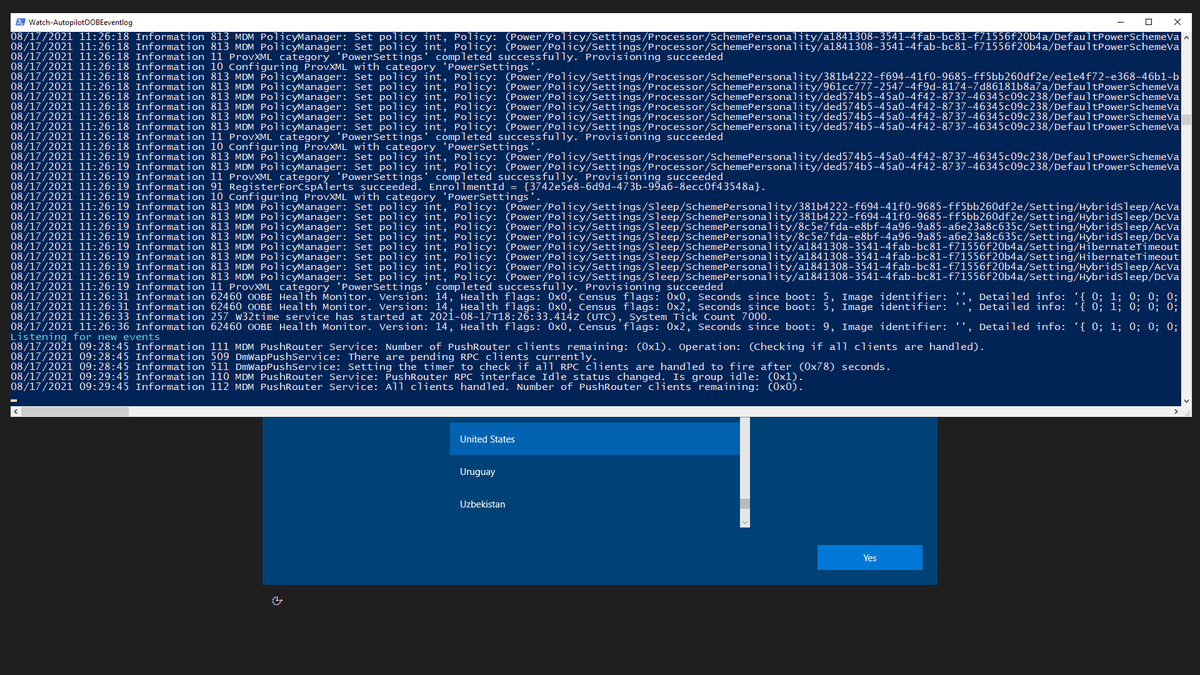Click the PowerShell window scroll down arrow
Viewport: 1200px width, 675px height.
point(1186,401)
